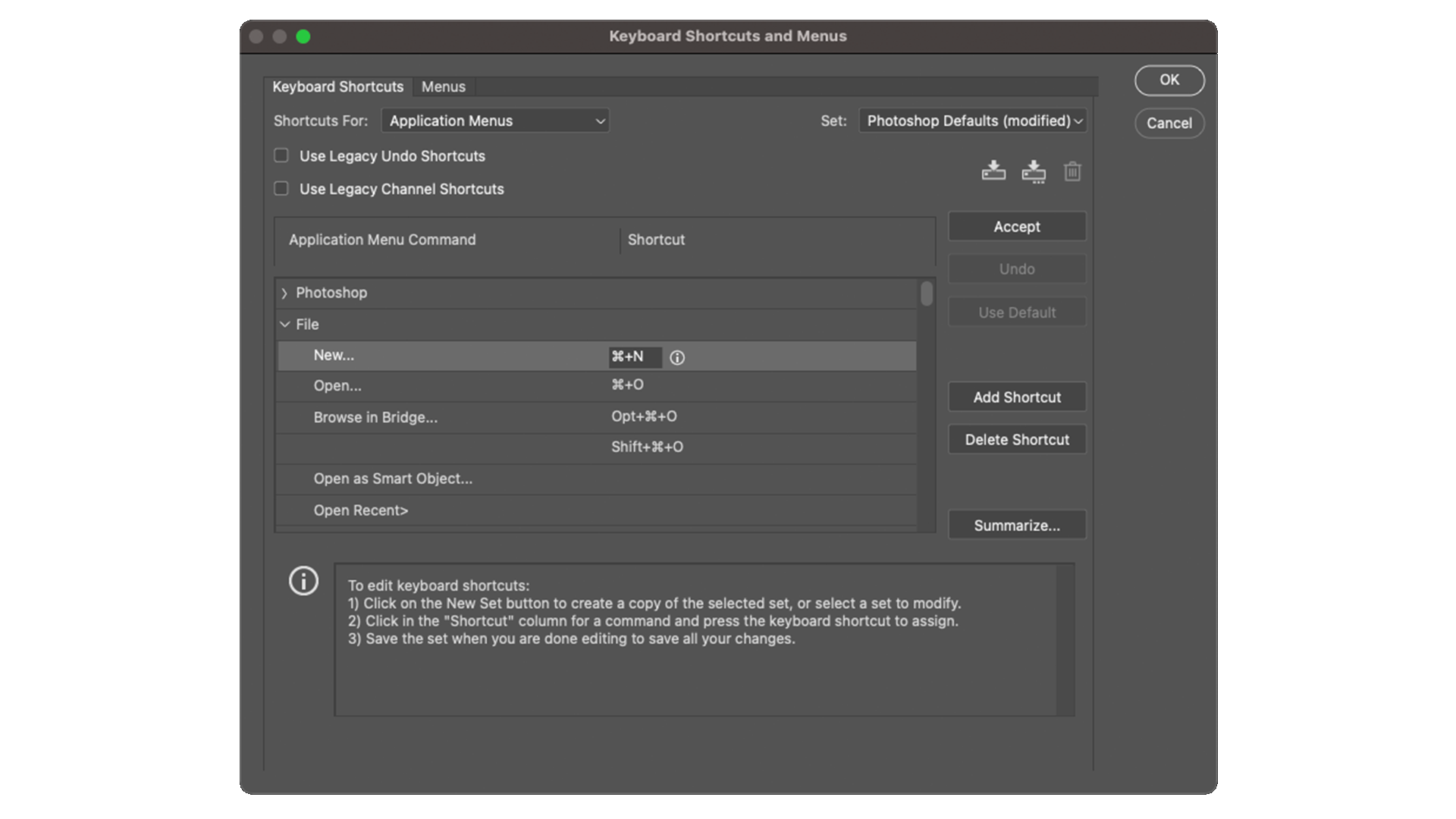Select the Open Recent> row
The width and height of the screenshot is (1456, 819).
click(597, 510)
